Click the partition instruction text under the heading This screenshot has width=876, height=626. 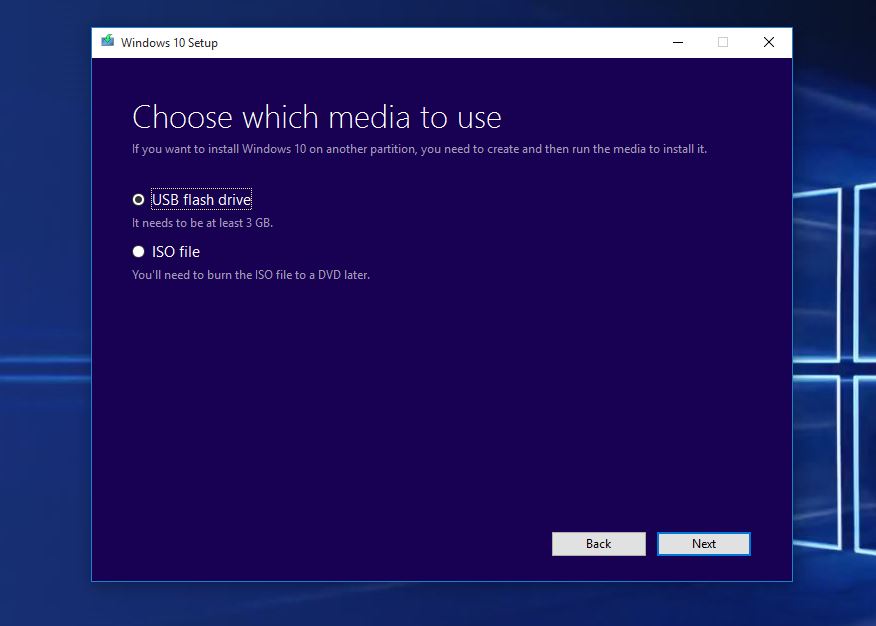[x=419, y=149]
